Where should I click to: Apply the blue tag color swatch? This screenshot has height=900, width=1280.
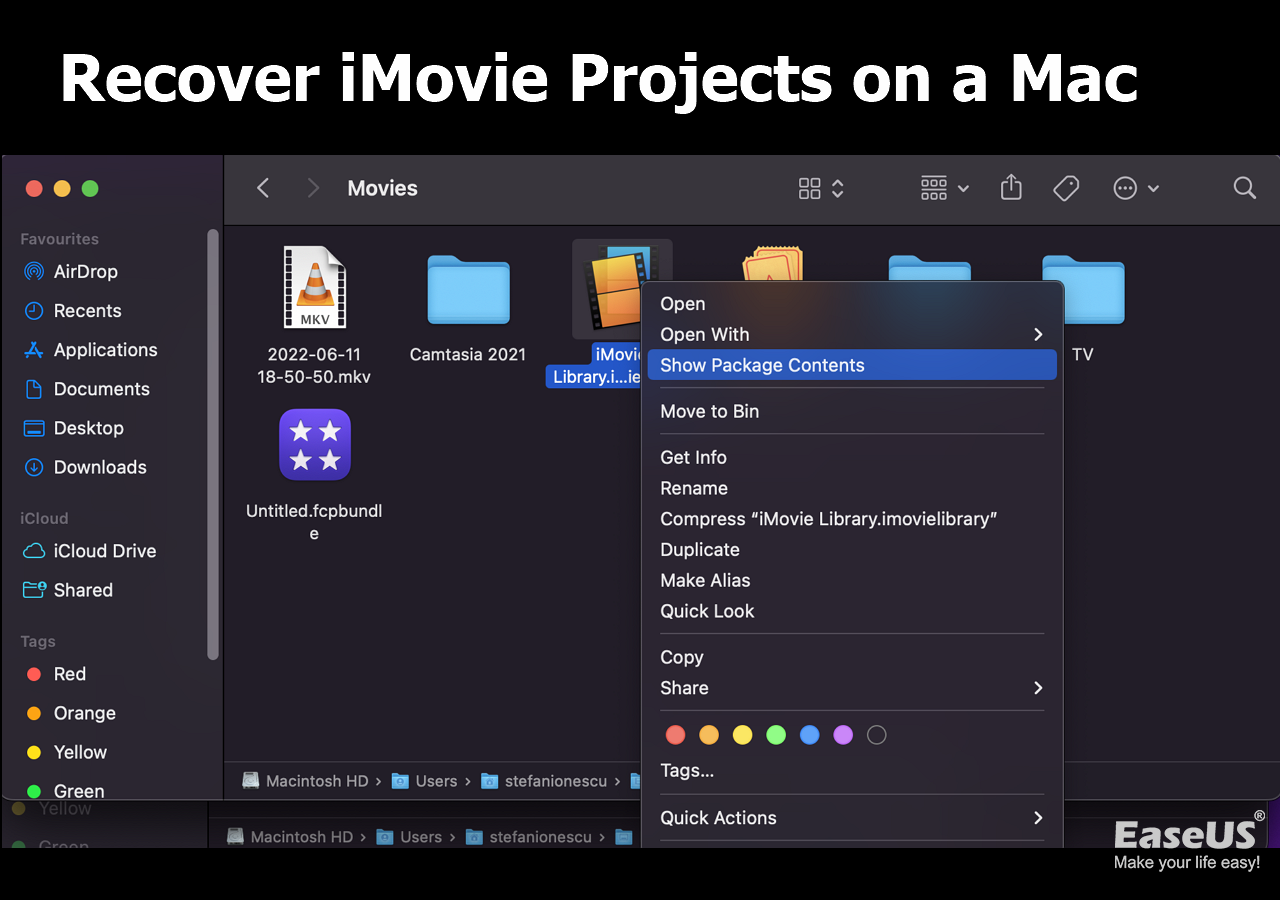pyautogui.click(x=809, y=734)
